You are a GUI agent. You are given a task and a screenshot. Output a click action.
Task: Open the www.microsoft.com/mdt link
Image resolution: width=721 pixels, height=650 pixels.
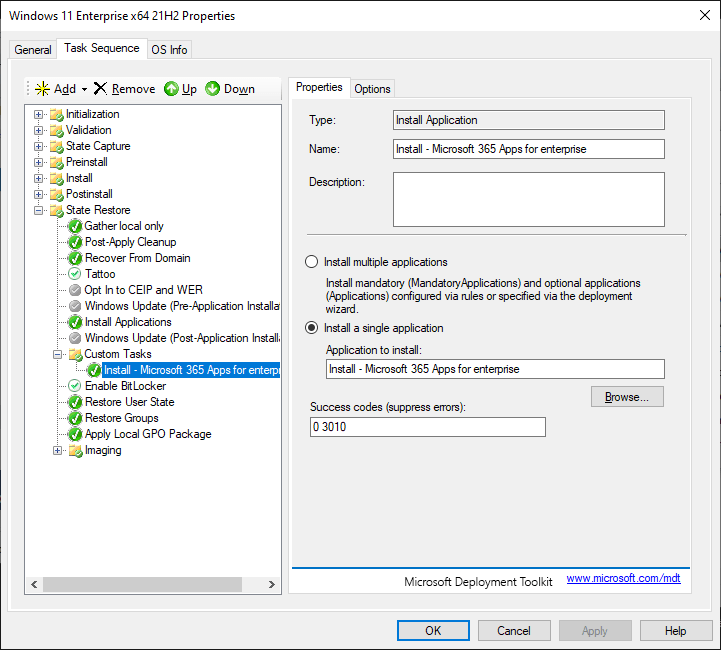point(623,578)
